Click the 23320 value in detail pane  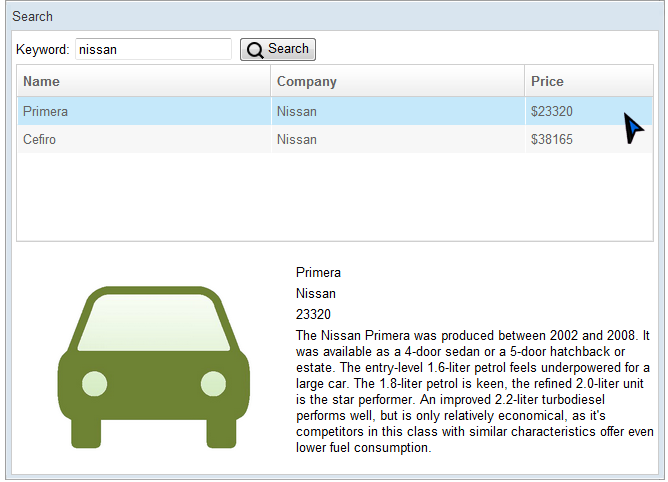click(313, 315)
